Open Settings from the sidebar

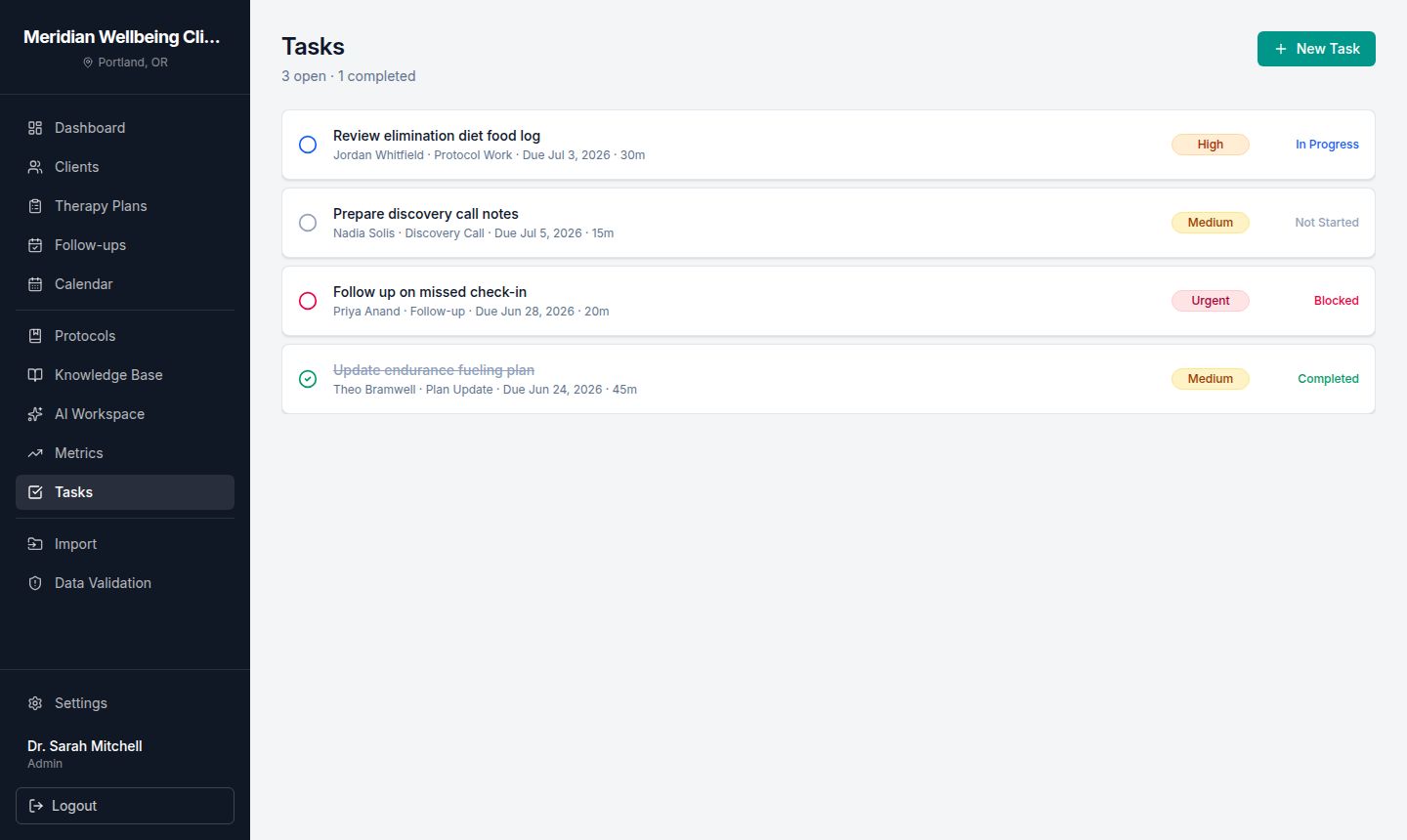coord(125,703)
